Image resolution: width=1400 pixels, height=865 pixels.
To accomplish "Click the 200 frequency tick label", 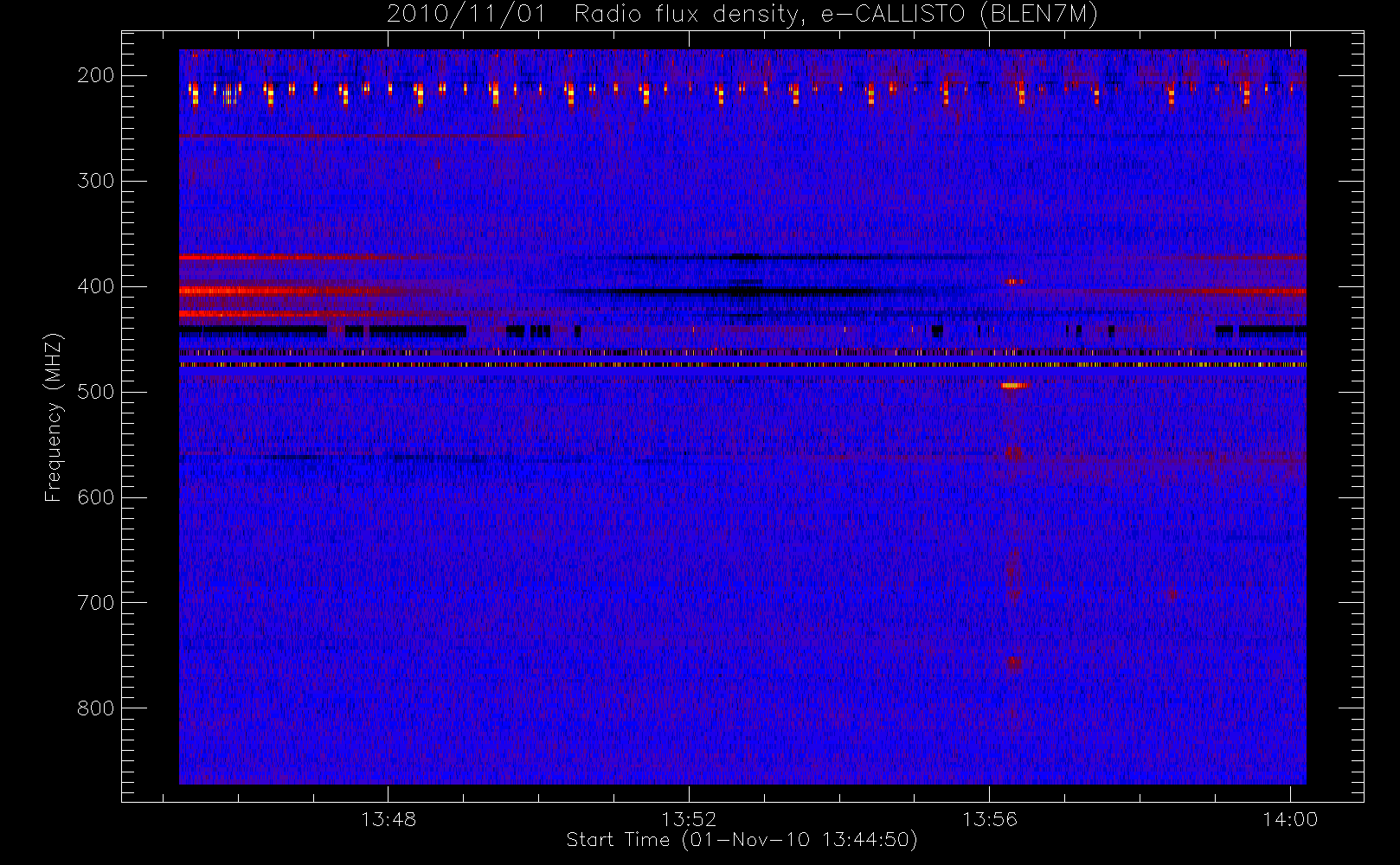I will pos(96,75).
